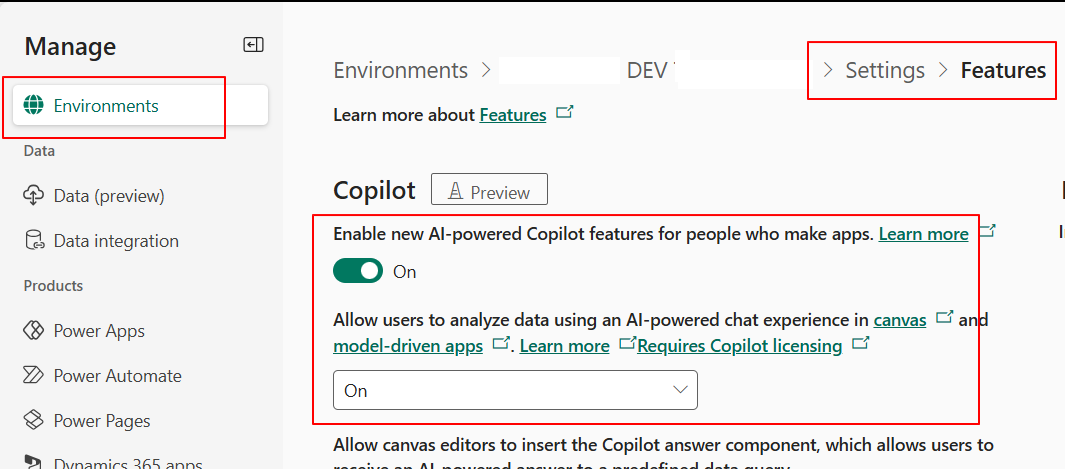Click the chevron arrow in the On dropdown

(x=680, y=390)
